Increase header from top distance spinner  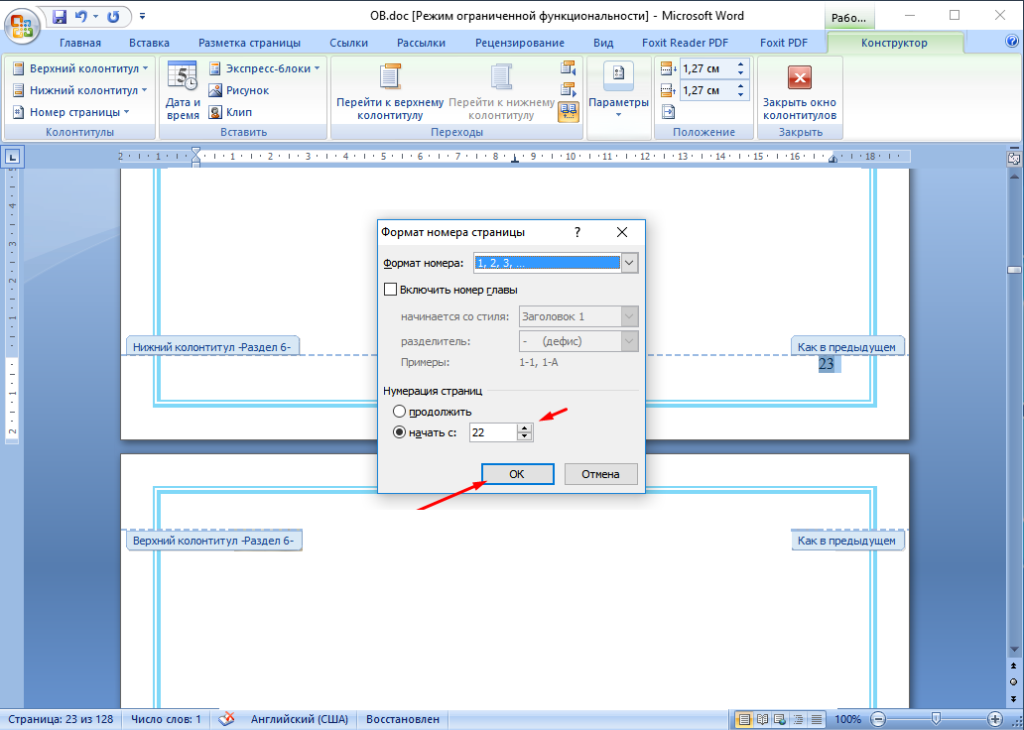tap(741, 65)
